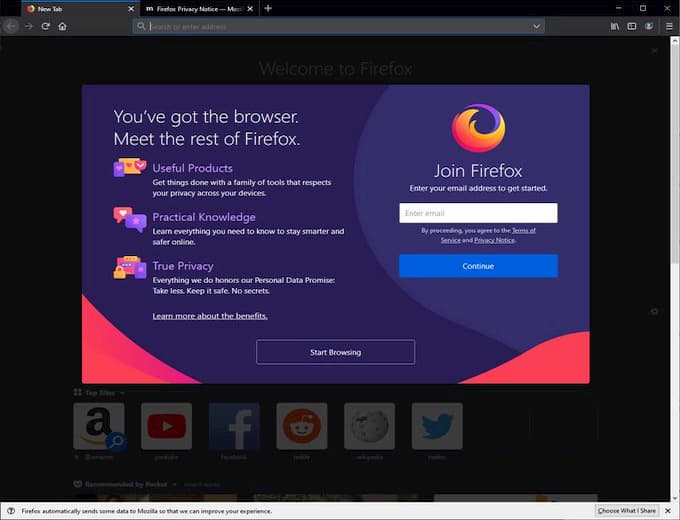Open the Library toolbar icon
The height and width of the screenshot is (520, 680).
[615, 26]
